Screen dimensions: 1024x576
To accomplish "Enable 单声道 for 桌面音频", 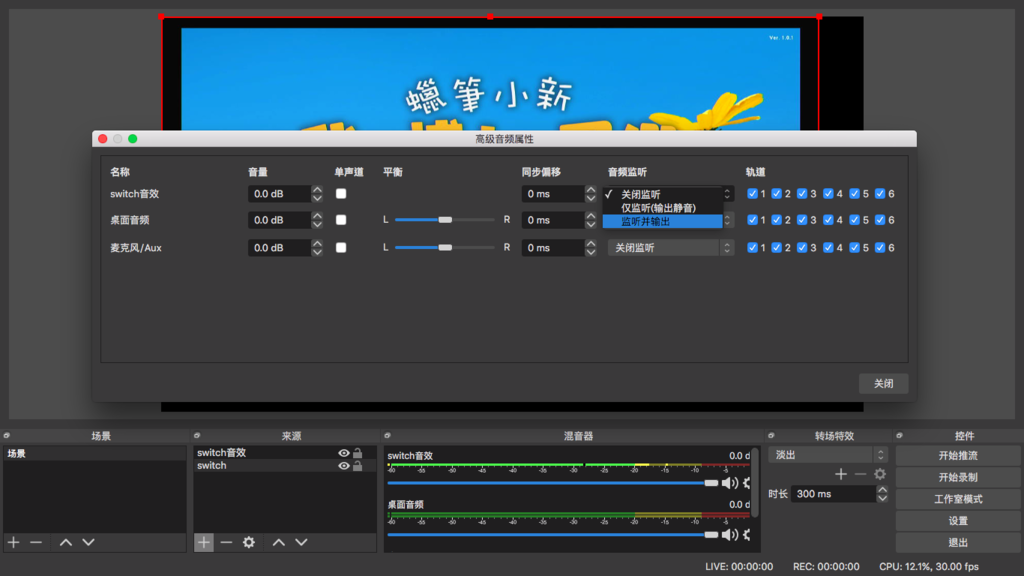I will tap(340, 220).
